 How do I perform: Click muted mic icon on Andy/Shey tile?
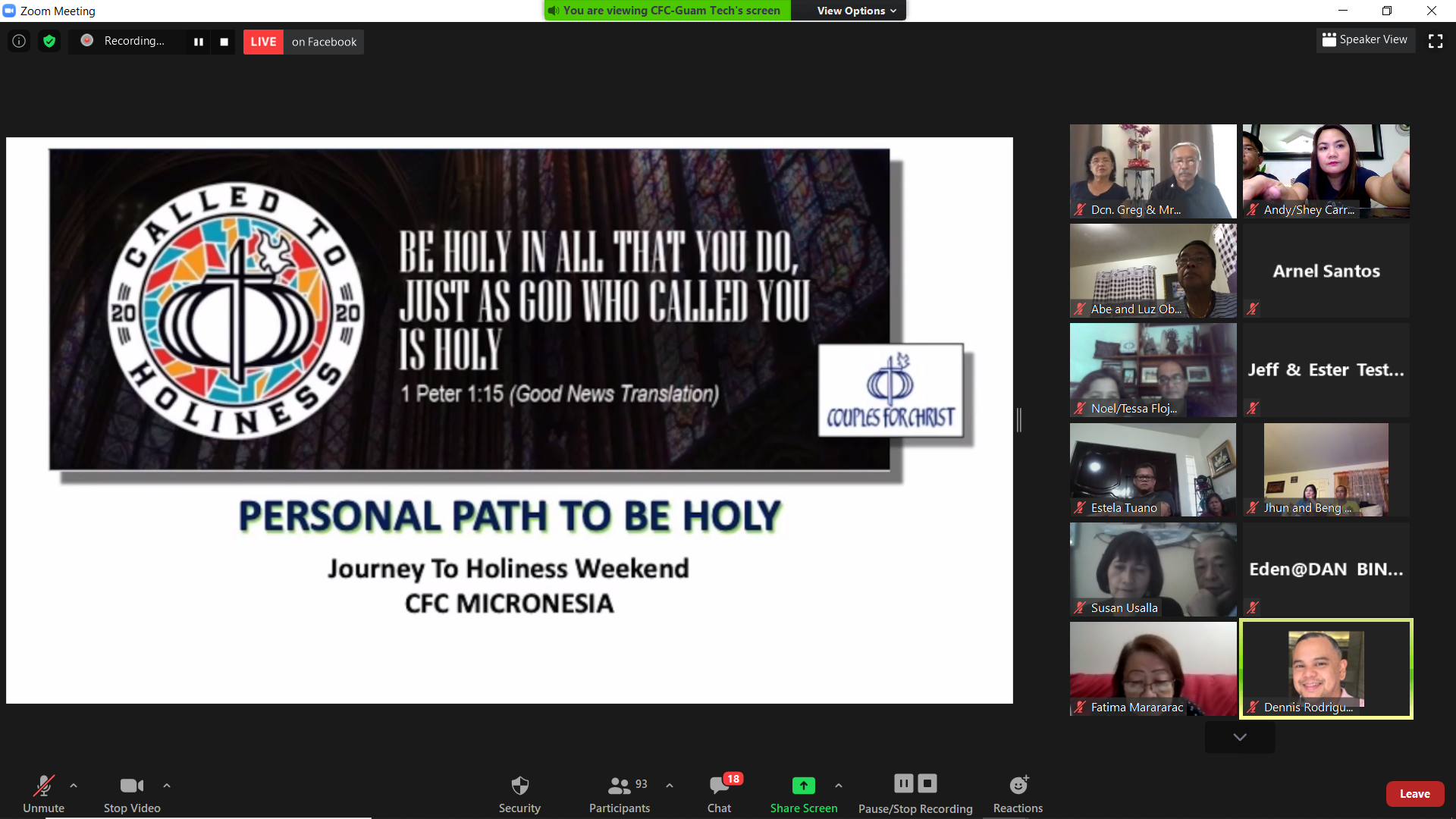tap(1253, 209)
